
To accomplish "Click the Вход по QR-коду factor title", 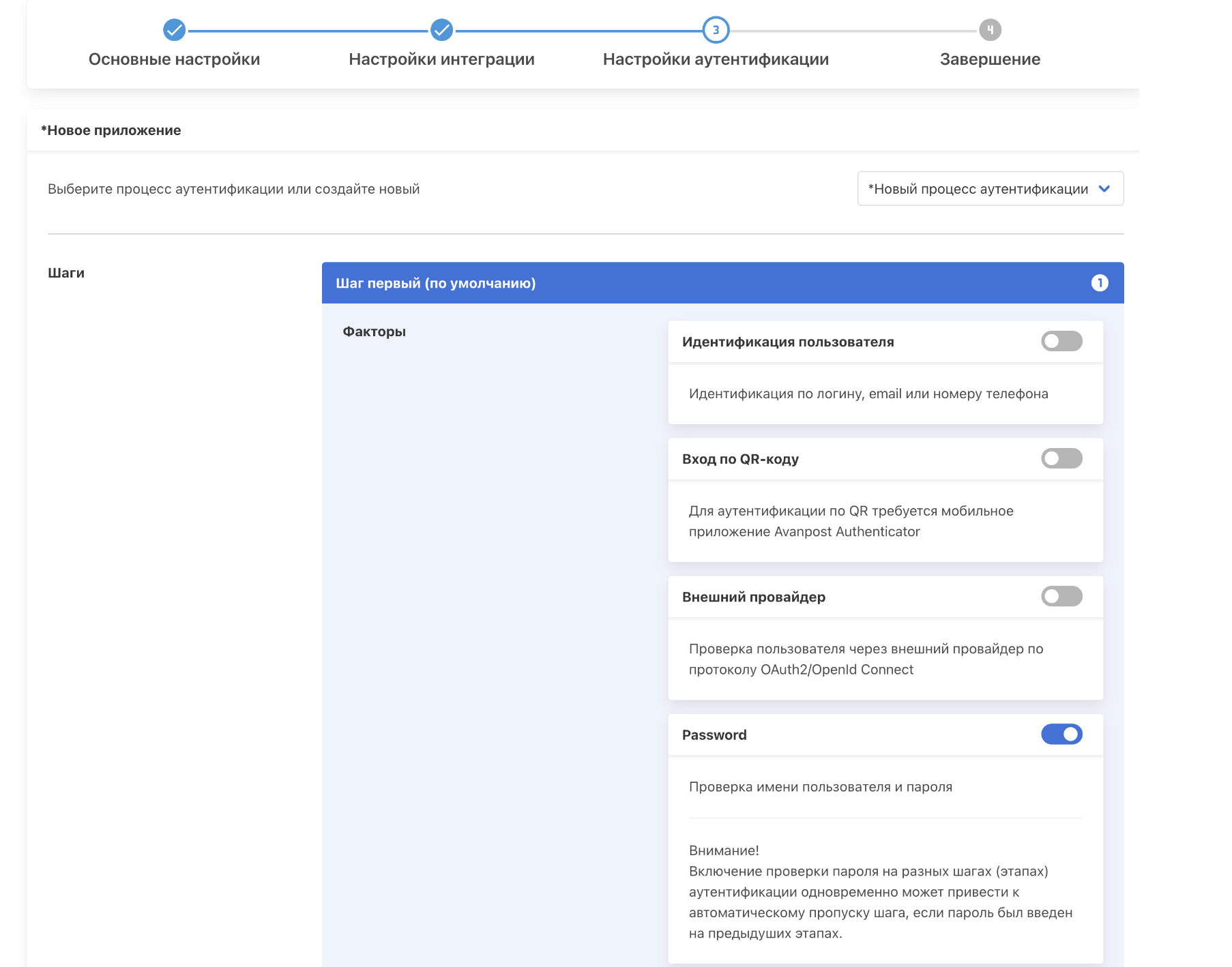I will (x=740, y=460).
